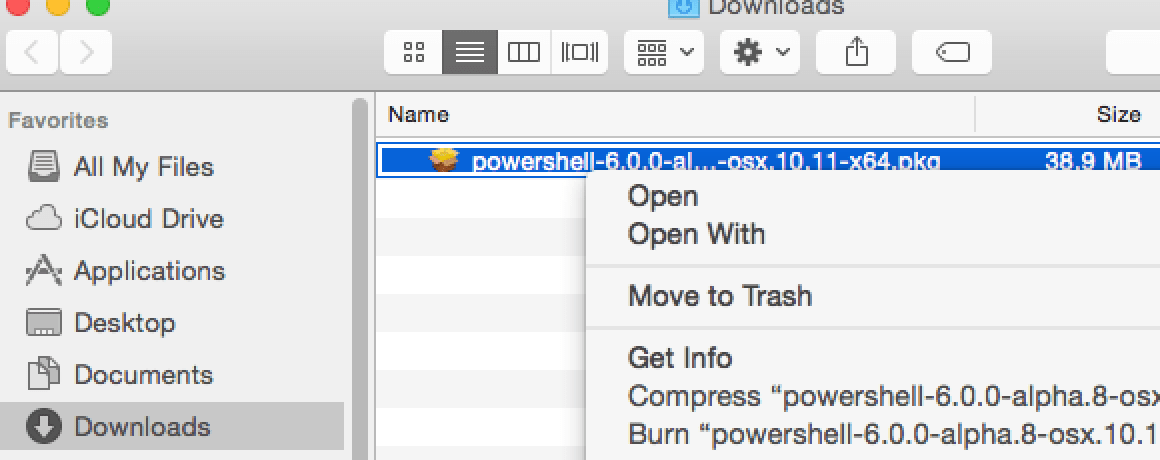Open Documents from Favorites

click(x=144, y=375)
